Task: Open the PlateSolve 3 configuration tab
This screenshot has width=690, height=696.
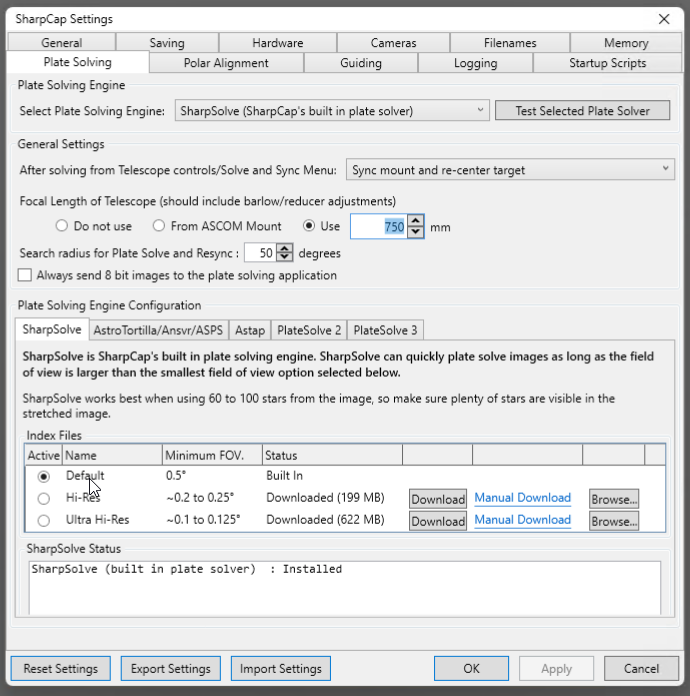Action: point(385,331)
